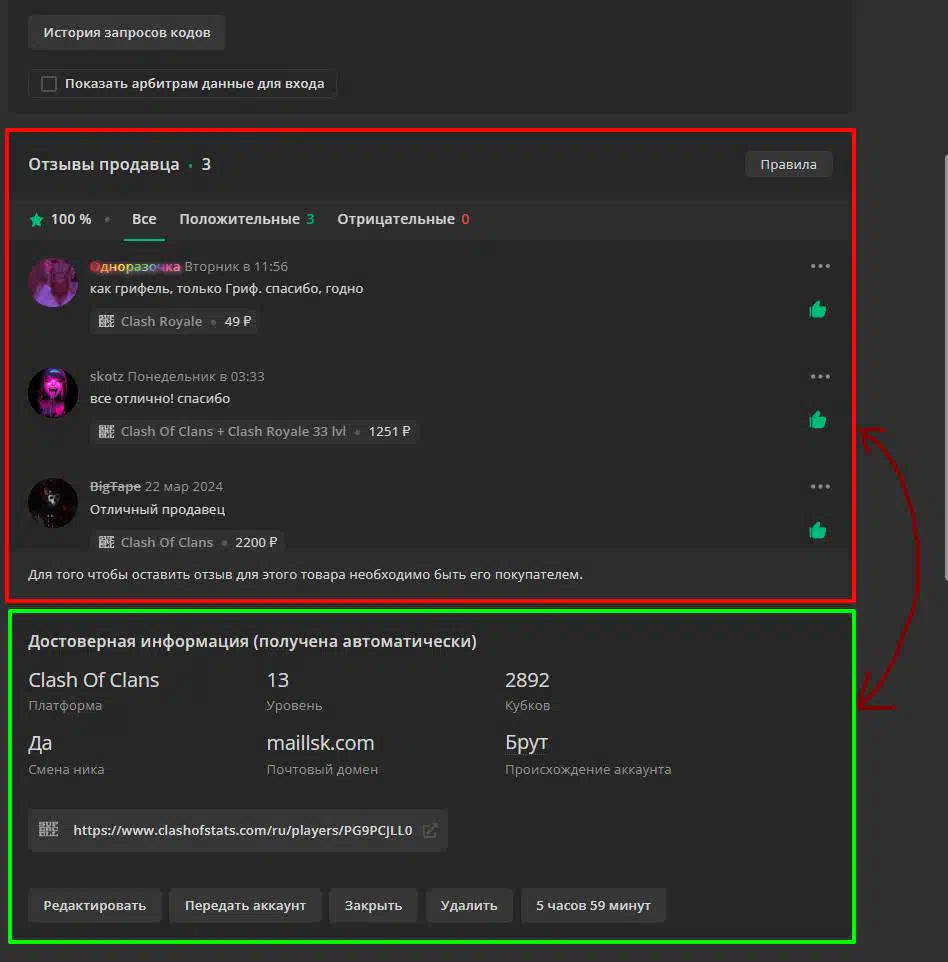Open BigTape's avatar thumbnail
The width and height of the screenshot is (948, 962).
53,503
